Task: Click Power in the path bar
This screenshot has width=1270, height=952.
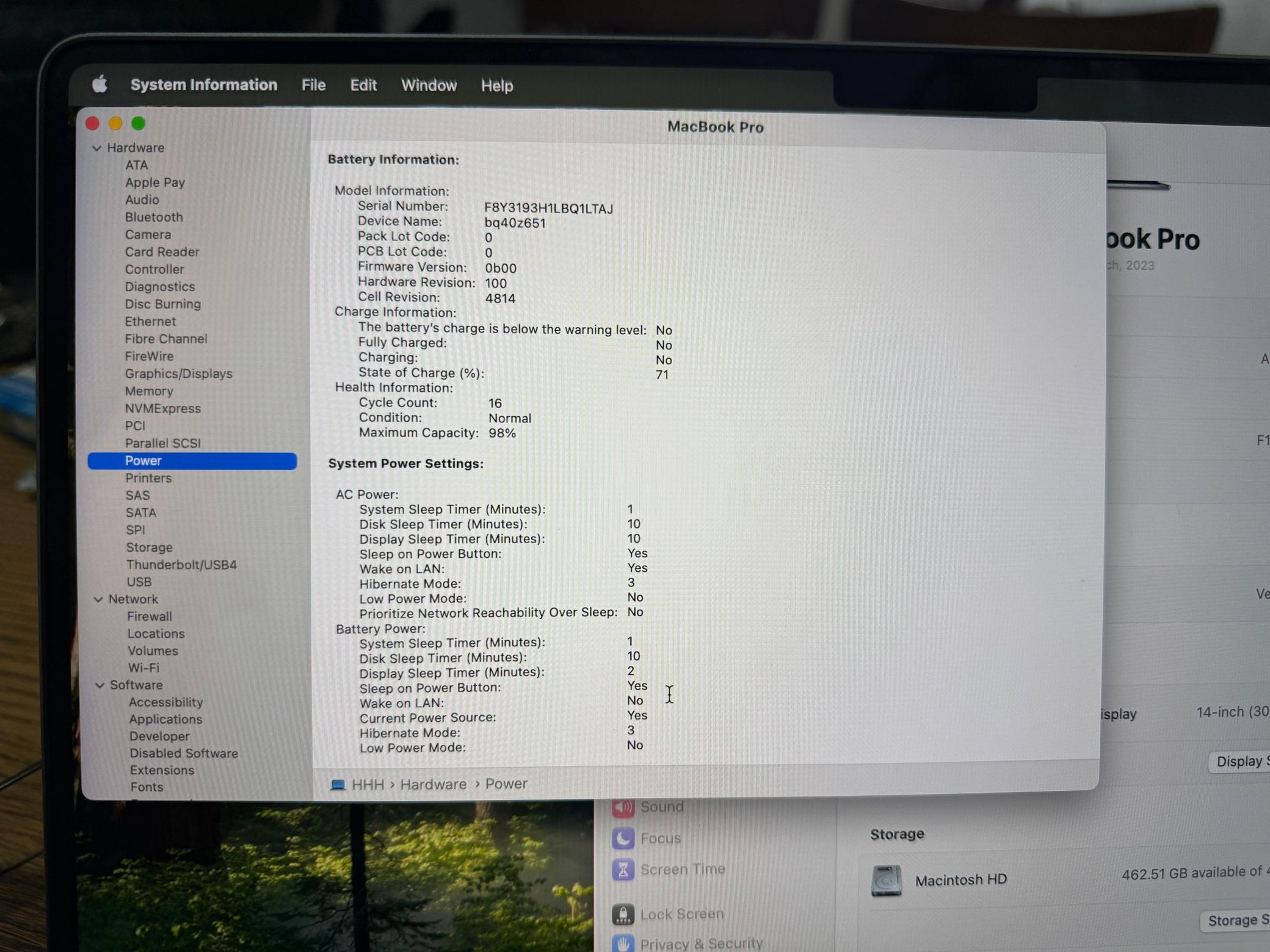Action: (506, 784)
